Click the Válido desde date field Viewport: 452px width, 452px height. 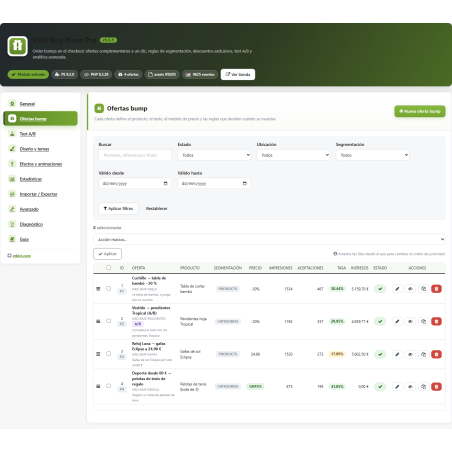135,183
